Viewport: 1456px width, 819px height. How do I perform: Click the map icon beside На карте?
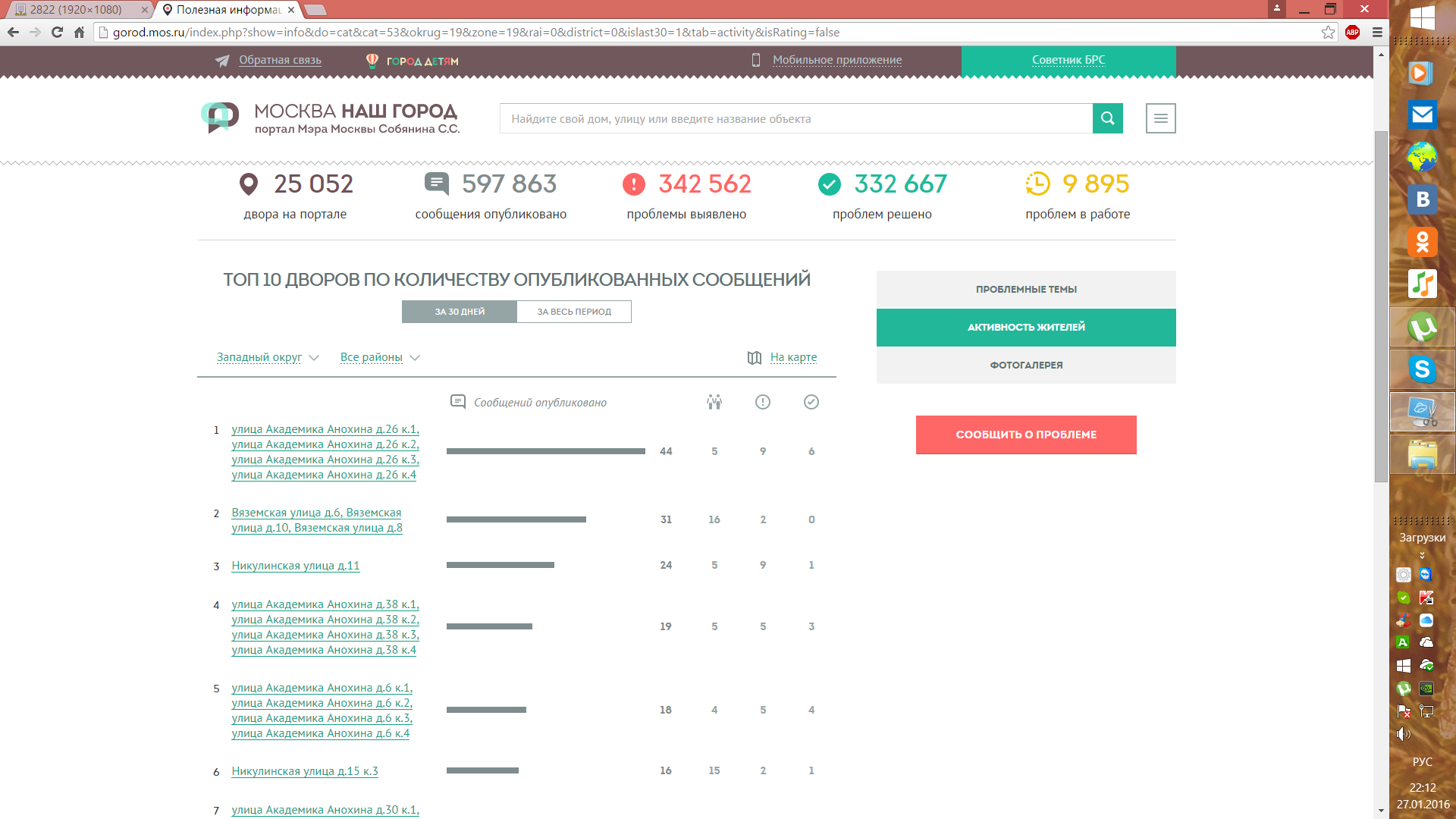pyautogui.click(x=754, y=358)
